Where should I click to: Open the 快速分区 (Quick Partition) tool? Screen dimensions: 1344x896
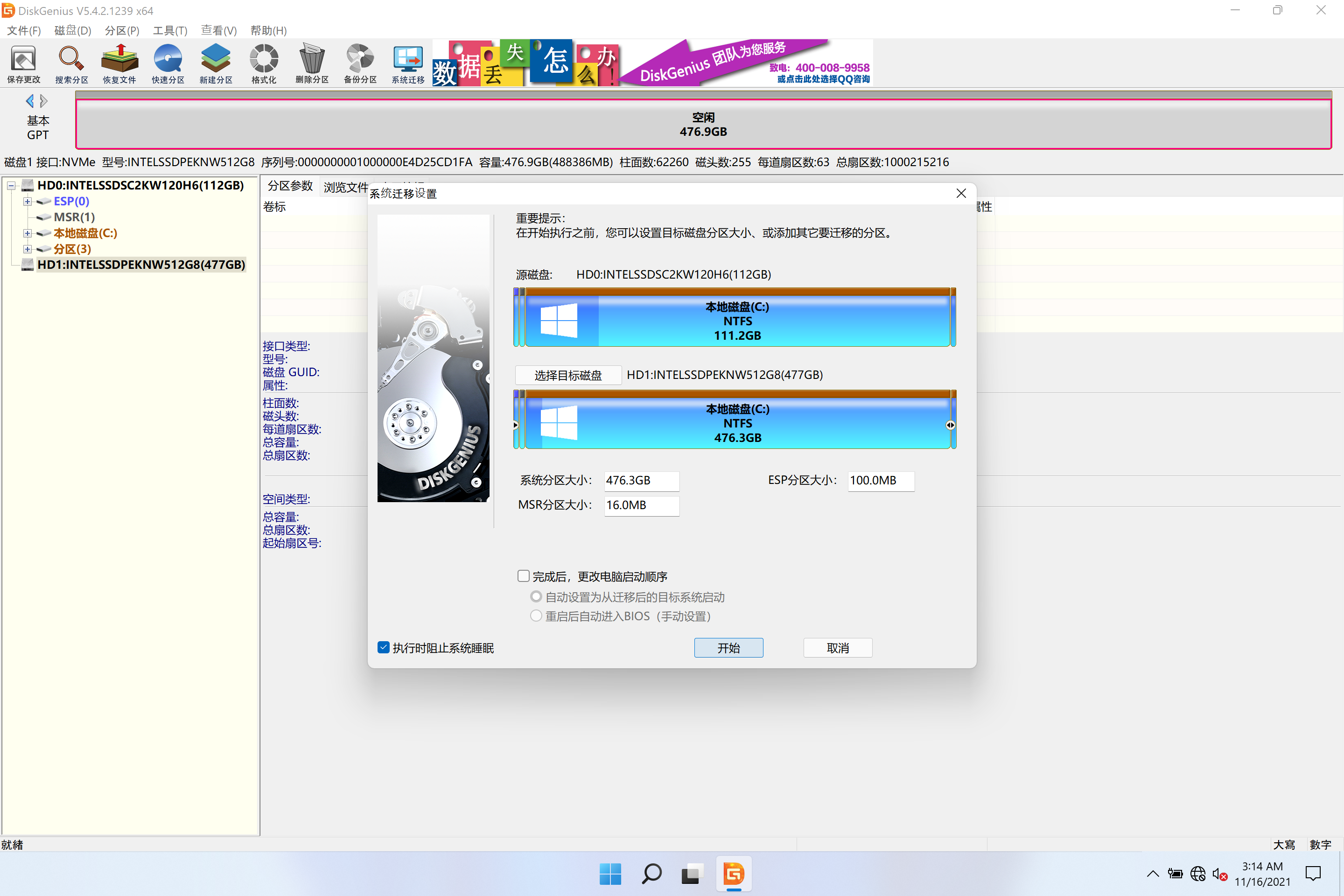(x=168, y=63)
